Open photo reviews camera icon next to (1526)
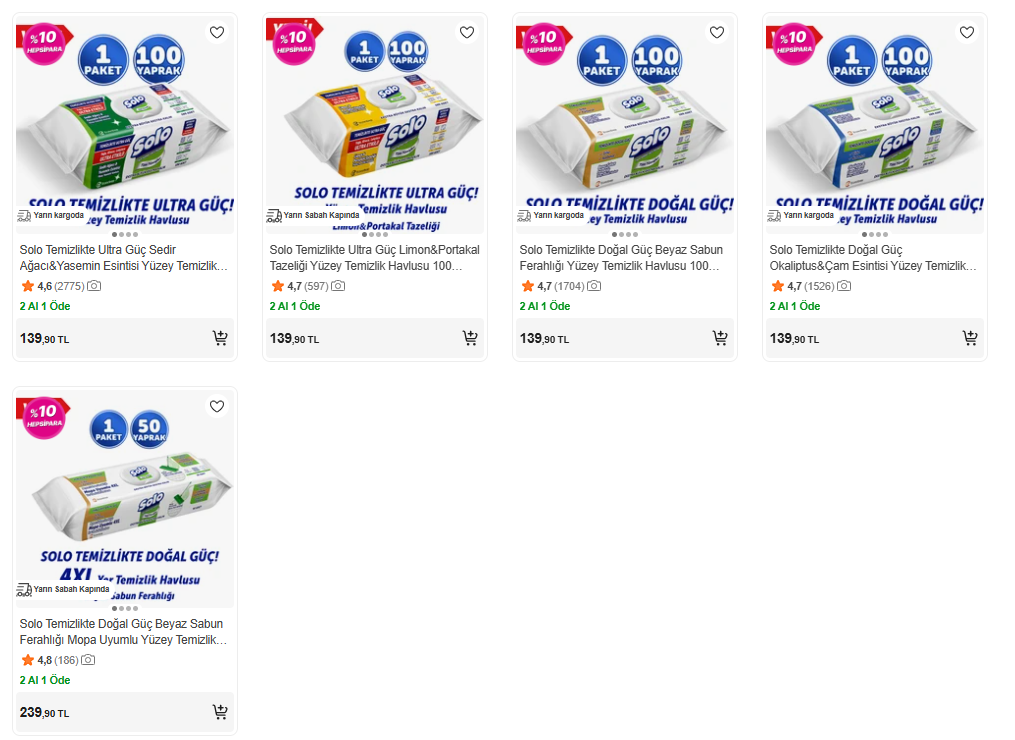Image resolution: width=1015 pixels, height=740 pixels. click(844, 286)
